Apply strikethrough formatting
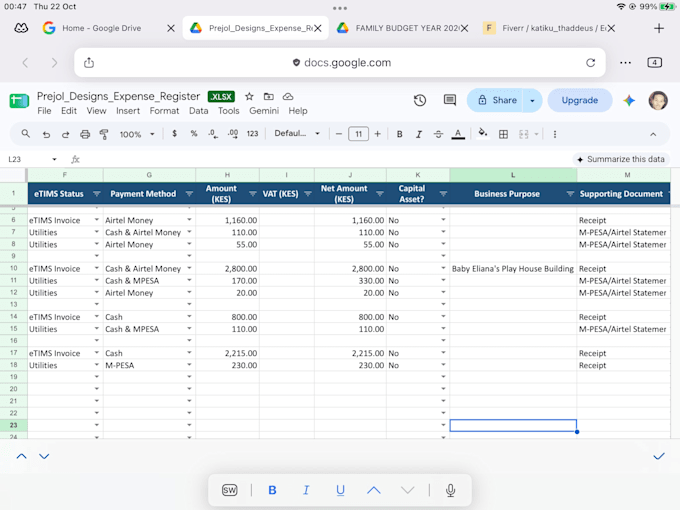This screenshot has height=510, width=680. point(438,134)
